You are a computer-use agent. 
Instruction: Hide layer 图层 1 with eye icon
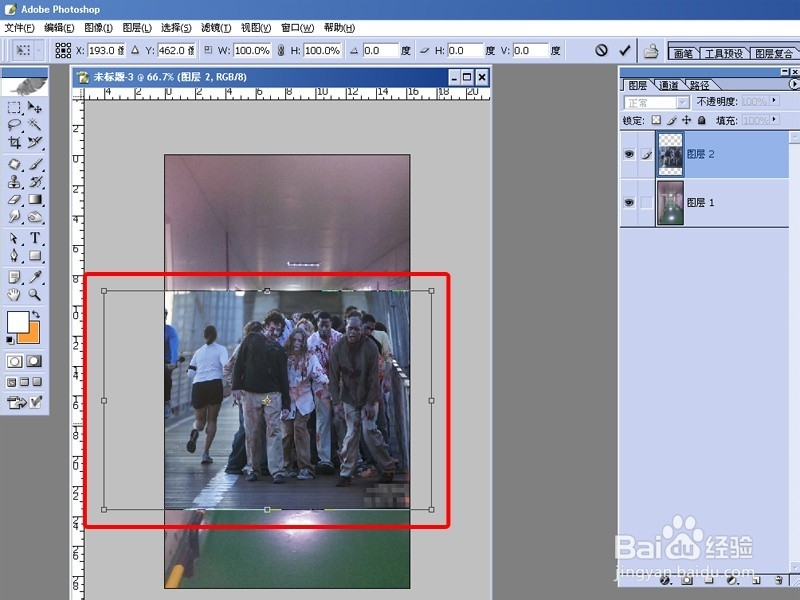629,203
